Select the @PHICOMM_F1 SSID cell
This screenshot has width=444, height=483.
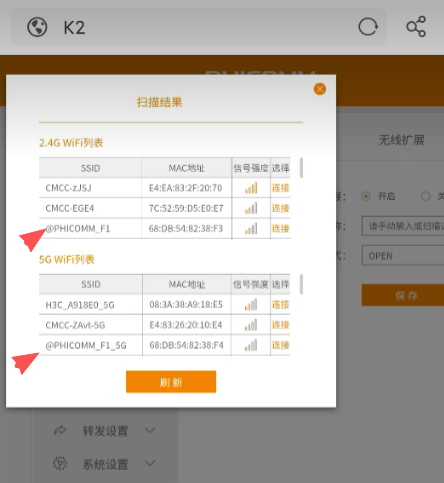pyautogui.click(x=90, y=229)
